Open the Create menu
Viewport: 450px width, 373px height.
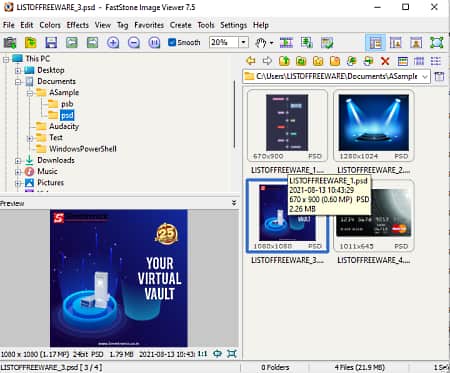181,25
